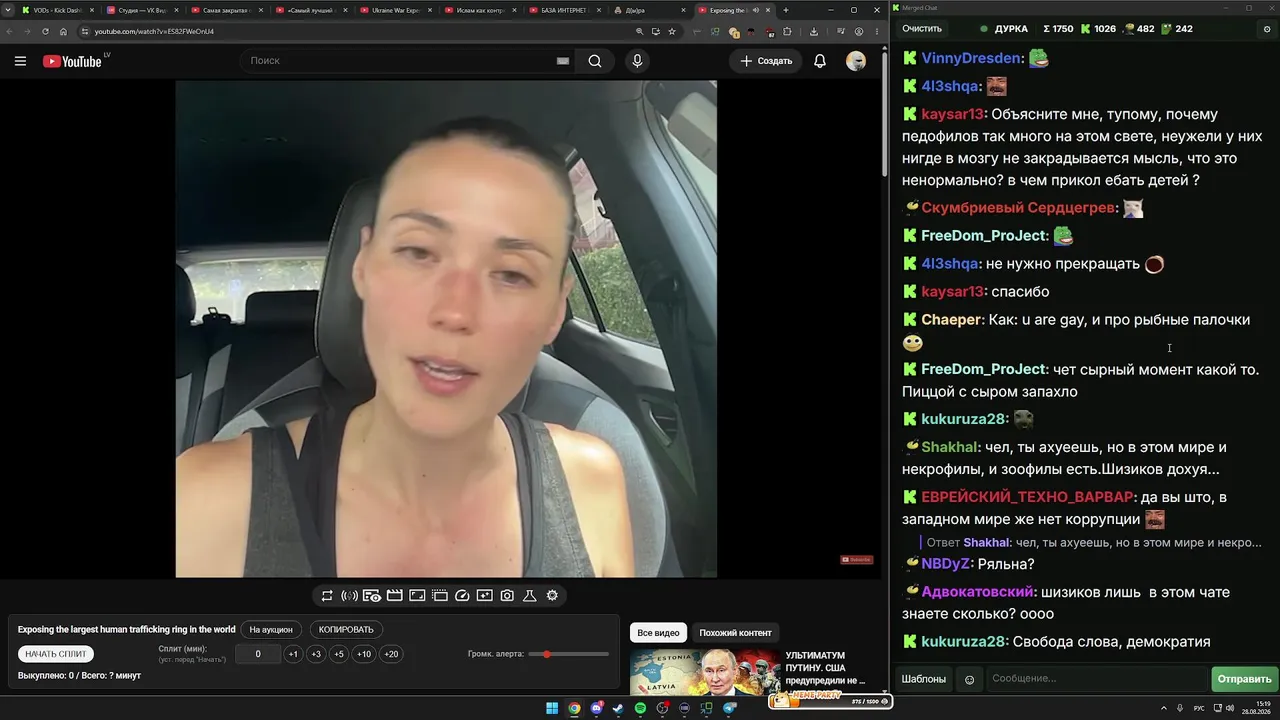Reload the browser page
This screenshot has height=720, width=1280.
pos(45,31)
